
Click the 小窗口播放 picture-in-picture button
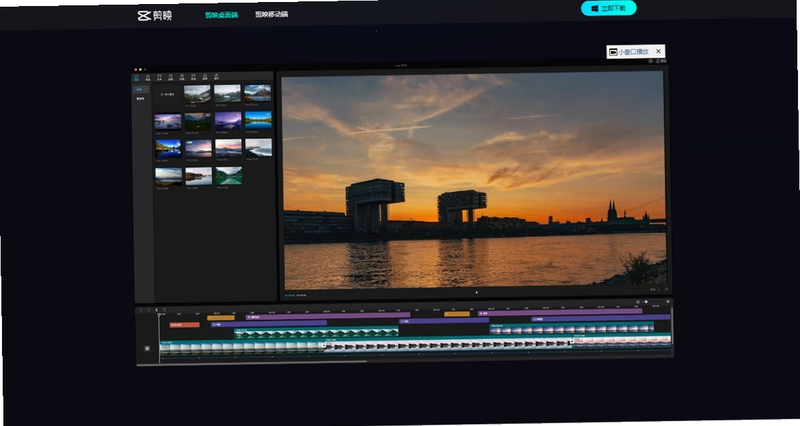point(629,52)
